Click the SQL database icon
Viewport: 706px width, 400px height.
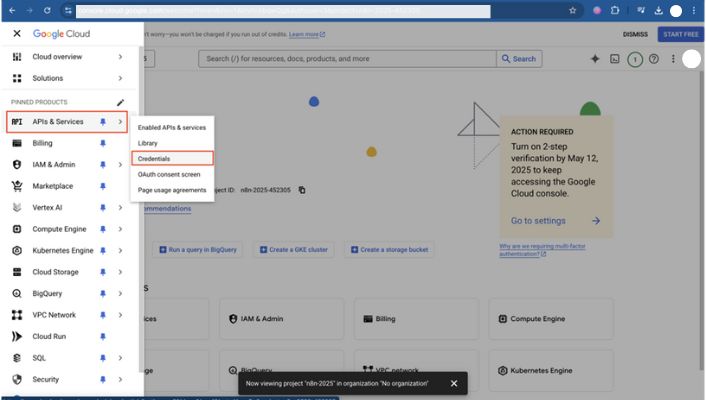pyautogui.click(x=17, y=358)
